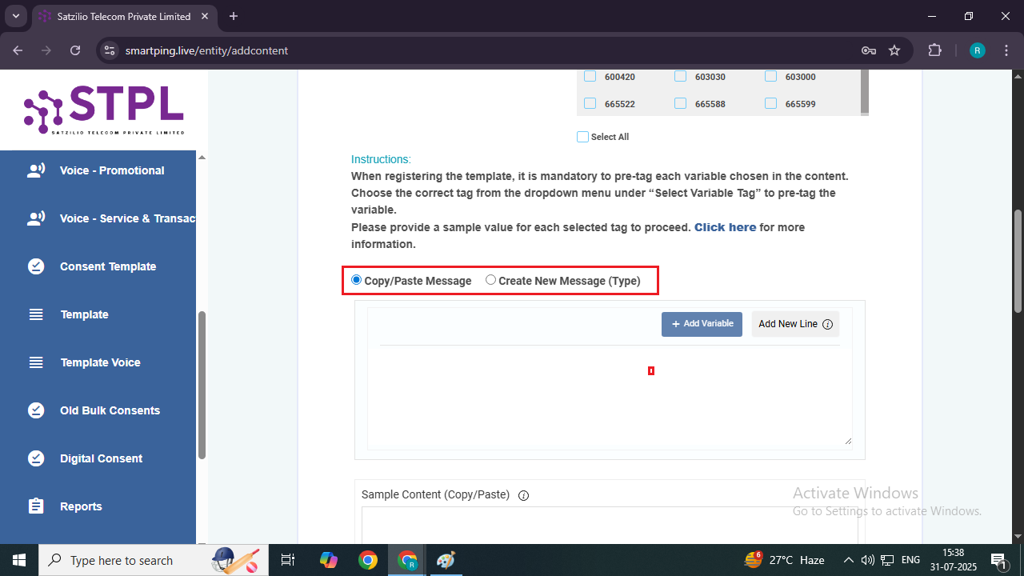Click the Reports clipboard icon
The height and width of the screenshot is (576, 1024).
tap(36, 506)
